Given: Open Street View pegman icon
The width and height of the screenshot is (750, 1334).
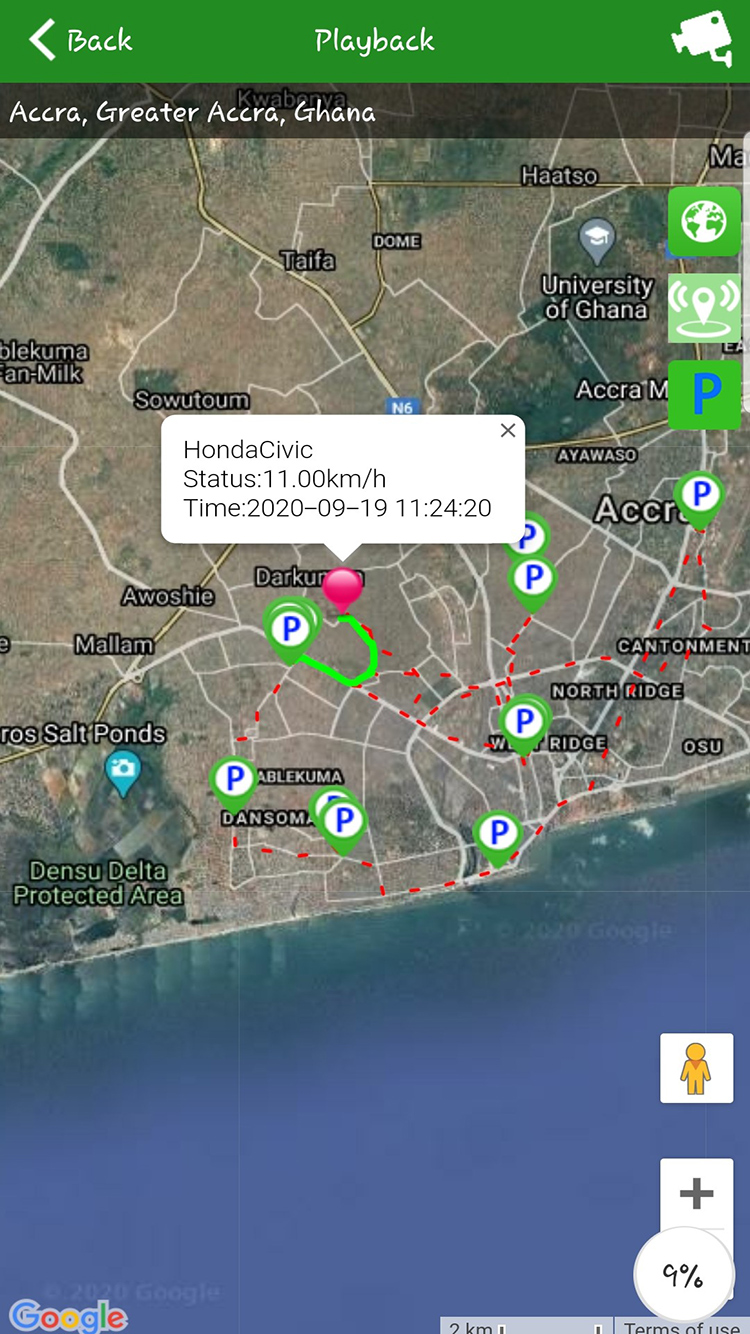Looking at the screenshot, I should 696,1069.
